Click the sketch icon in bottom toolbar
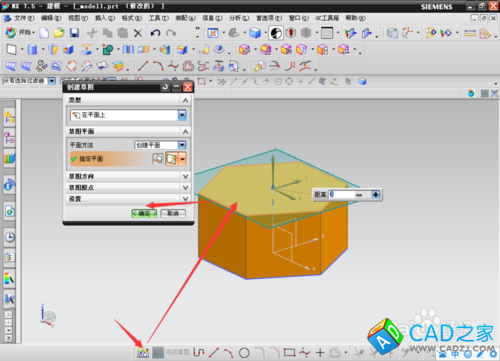Screen dimensions: 500x361 [143, 353]
